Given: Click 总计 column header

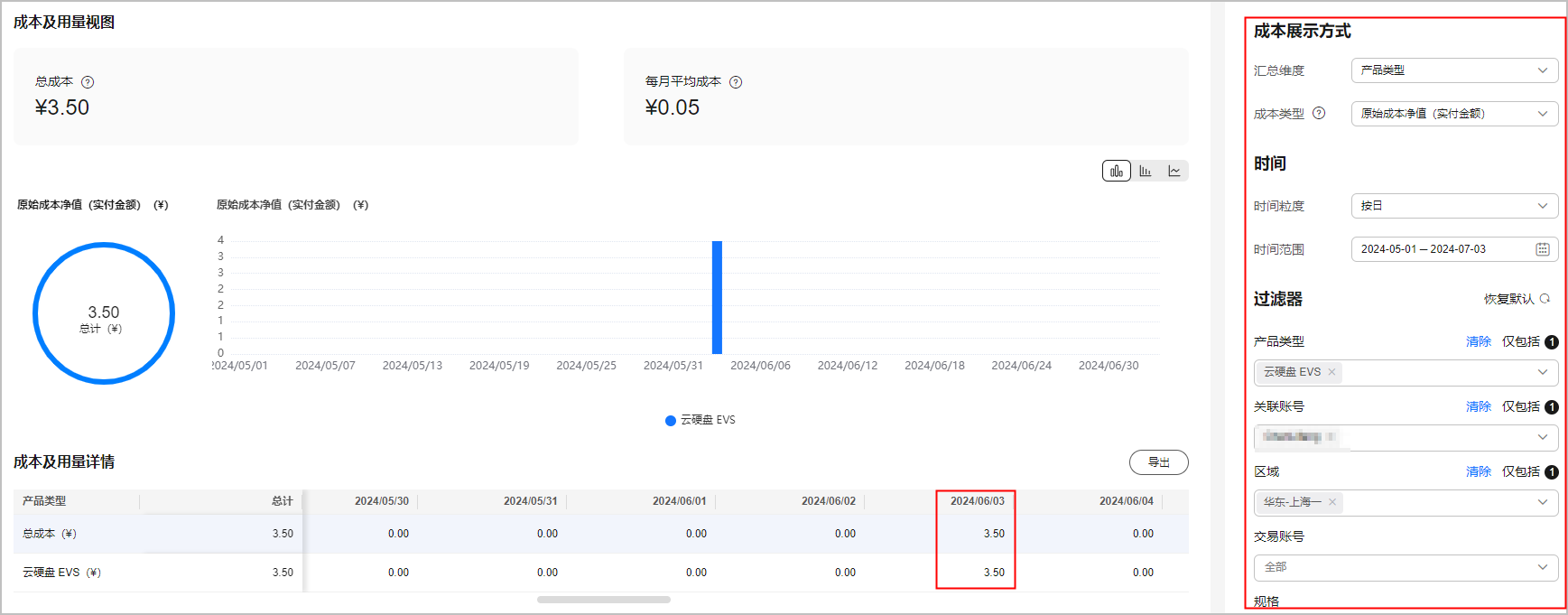Looking at the screenshot, I should pyautogui.click(x=283, y=501).
